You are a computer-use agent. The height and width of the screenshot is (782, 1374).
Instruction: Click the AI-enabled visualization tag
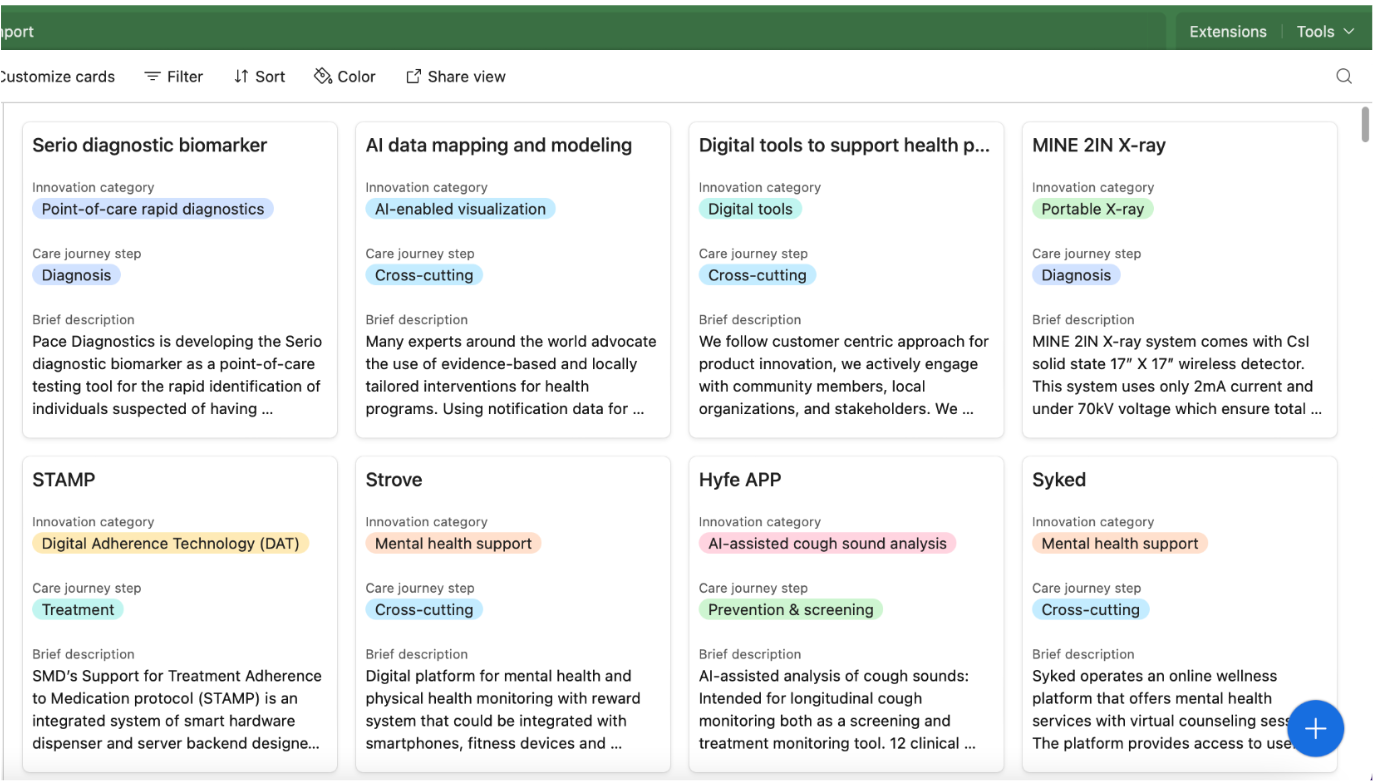(460, 209)
